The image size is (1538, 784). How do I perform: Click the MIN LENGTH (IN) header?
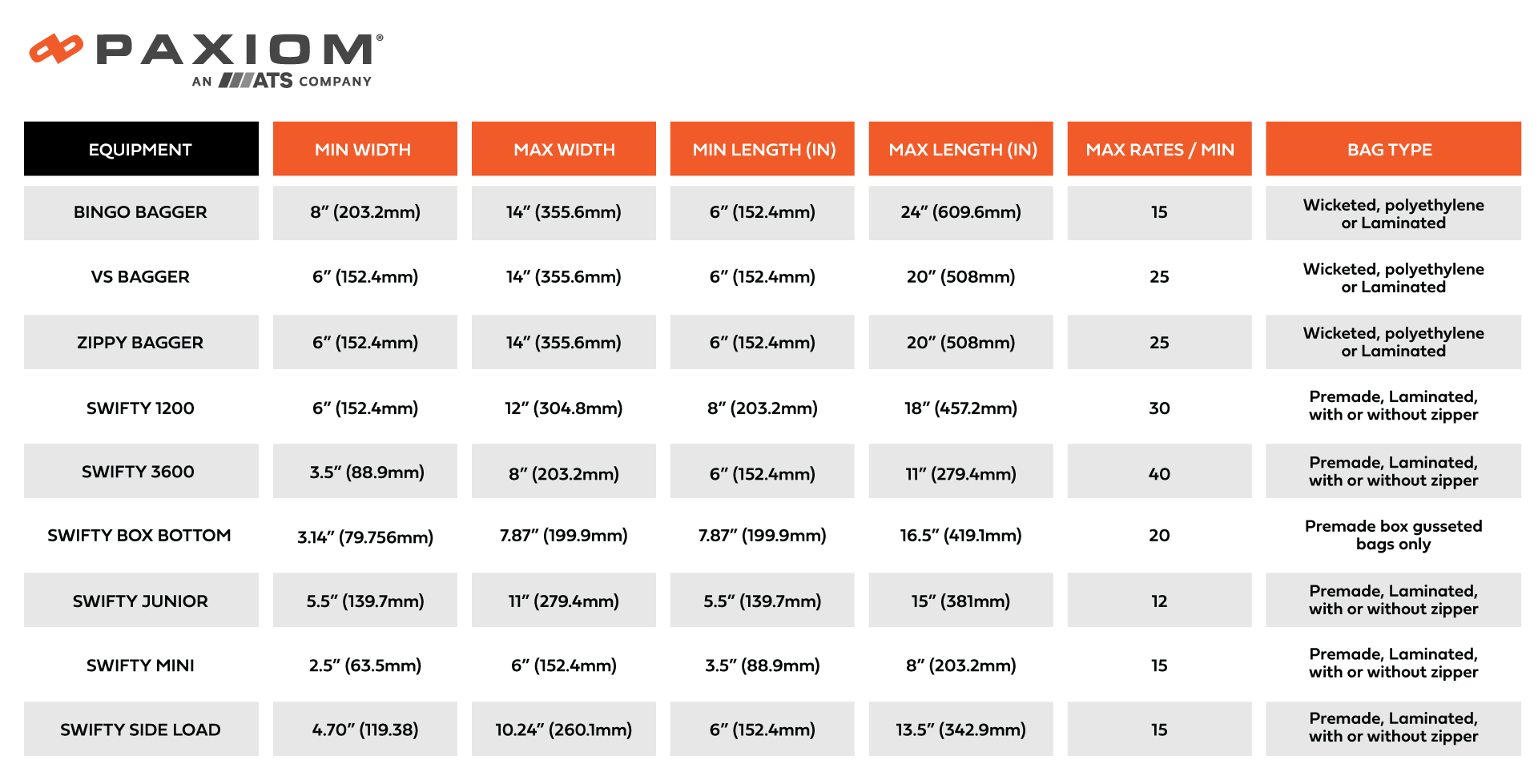coord(763,150)
